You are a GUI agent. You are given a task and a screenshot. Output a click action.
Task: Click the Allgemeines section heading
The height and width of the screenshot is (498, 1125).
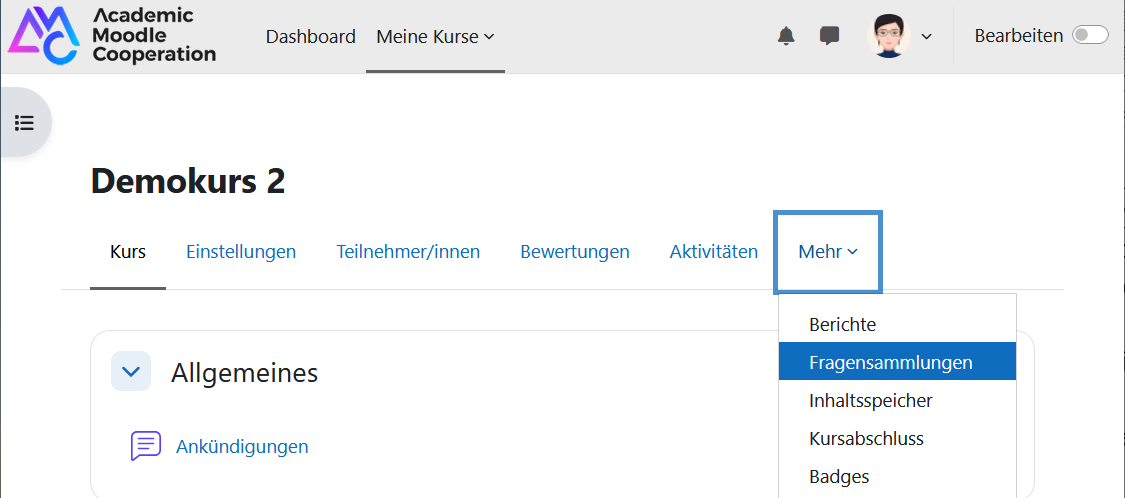tap(244, 372)
